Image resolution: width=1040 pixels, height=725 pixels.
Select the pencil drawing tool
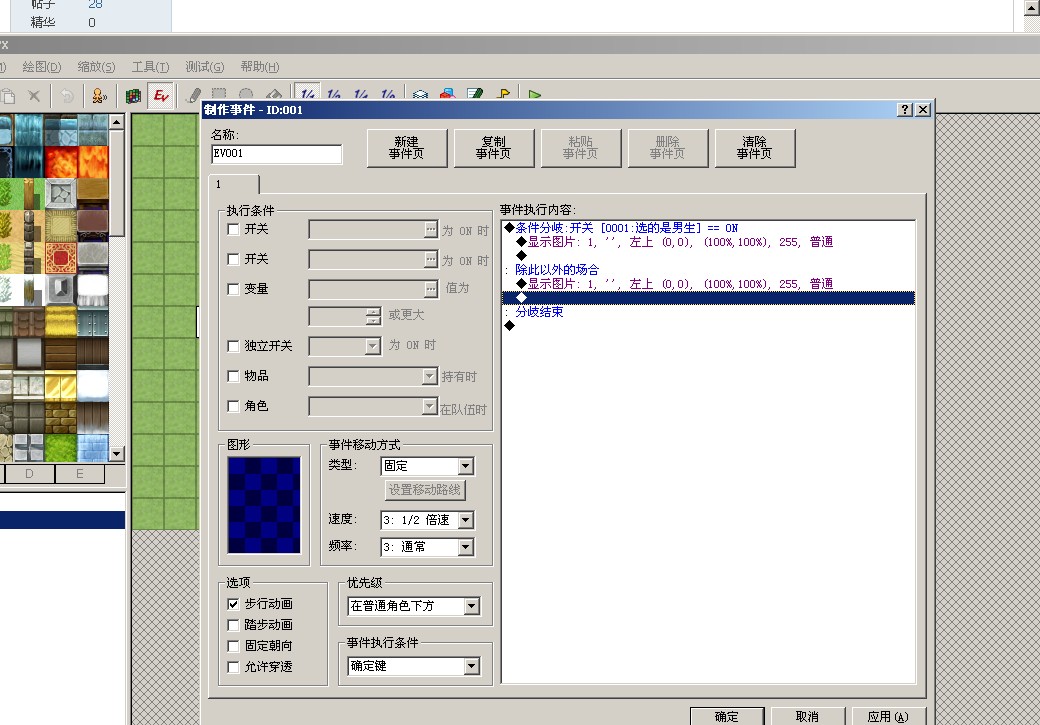click(x=193, y=95)
